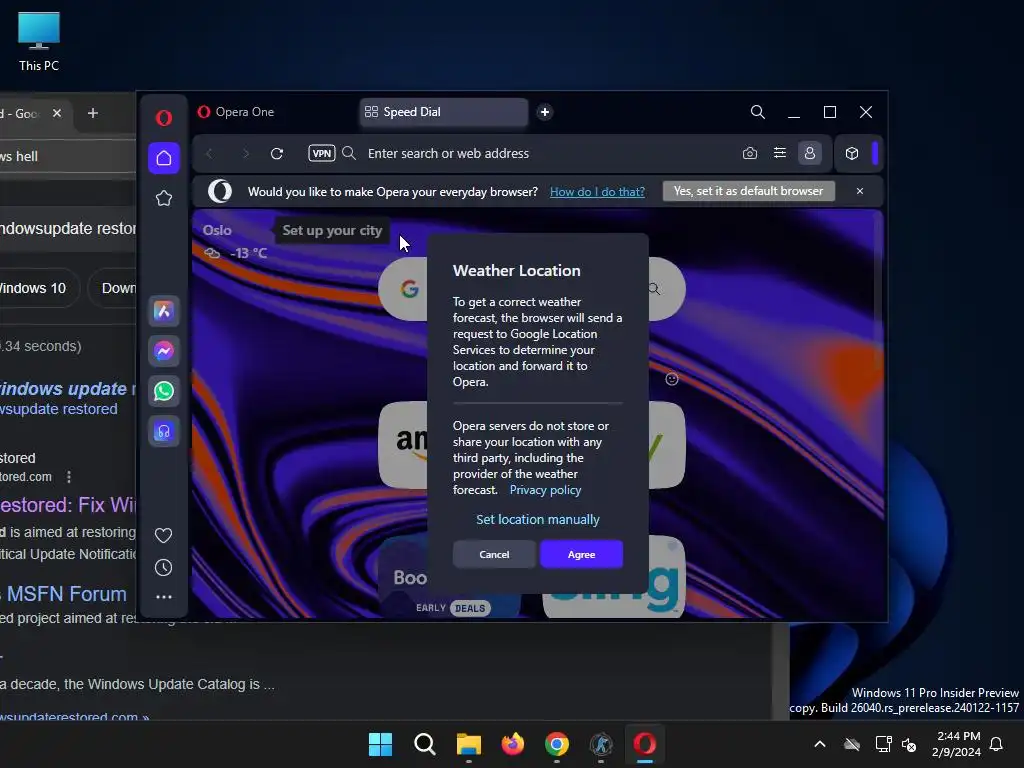
Task: Open Messenger icon in Opera sidebar
Action: pyautogui.click(x=164, y=351)
